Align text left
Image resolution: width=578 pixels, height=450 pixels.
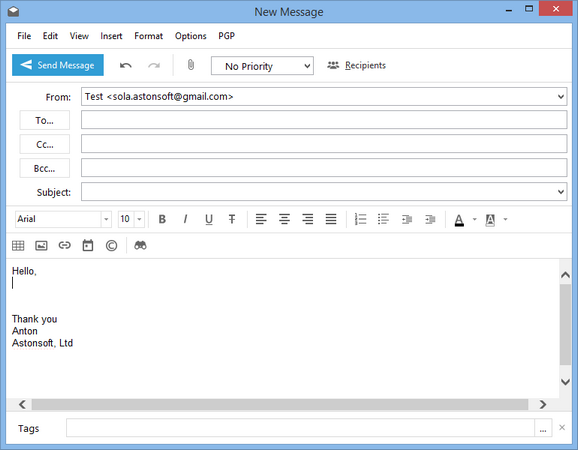pos(261,219)
